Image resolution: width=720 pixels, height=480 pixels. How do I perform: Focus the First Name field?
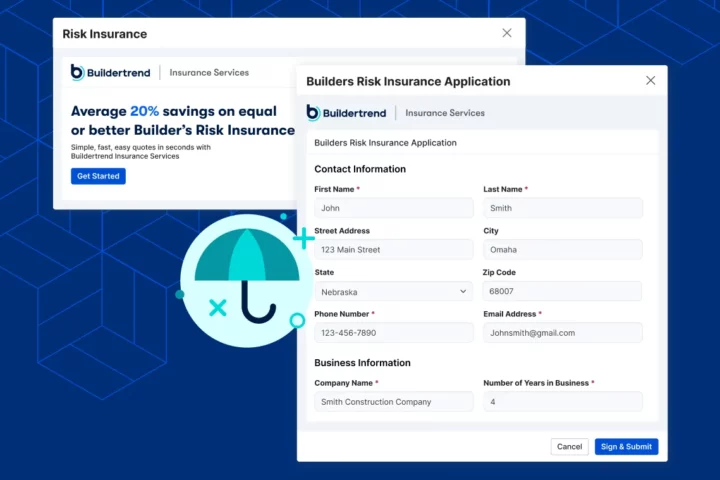click(393, 208)
